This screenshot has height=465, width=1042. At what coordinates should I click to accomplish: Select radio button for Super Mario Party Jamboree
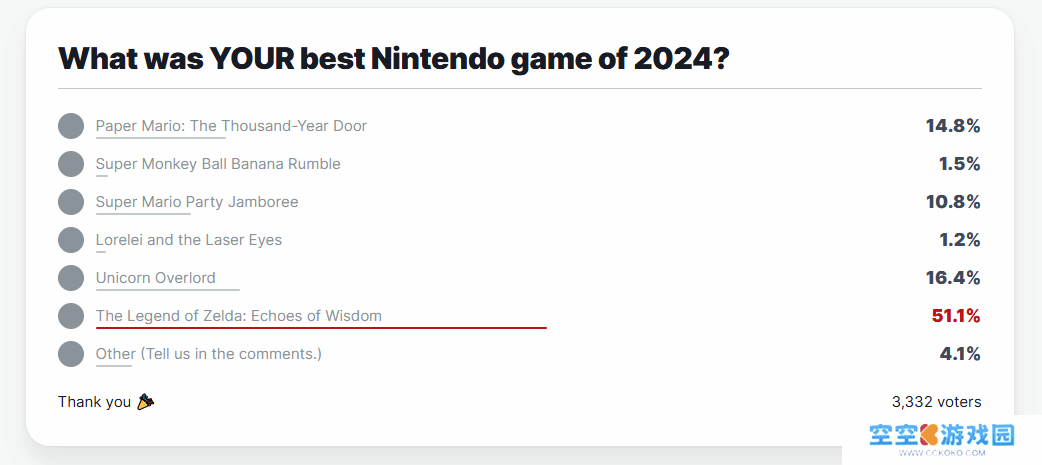(x=71, y=202)
